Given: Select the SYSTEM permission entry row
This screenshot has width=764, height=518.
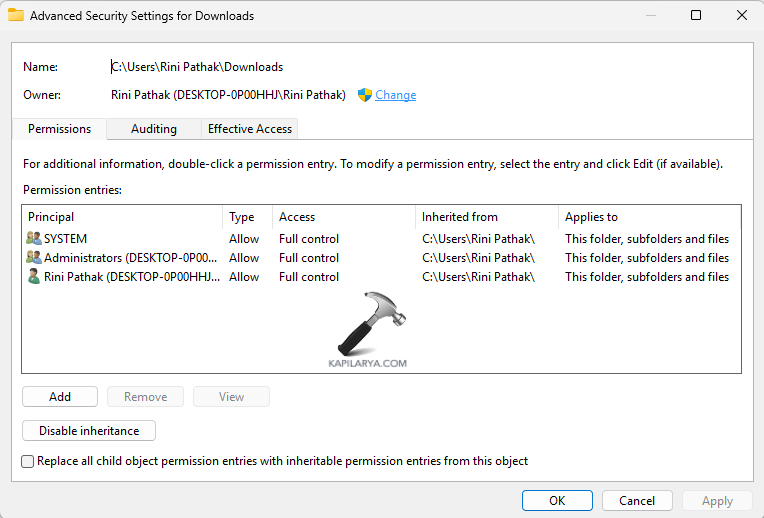Looking at the screenshot, I should [300, 239].
